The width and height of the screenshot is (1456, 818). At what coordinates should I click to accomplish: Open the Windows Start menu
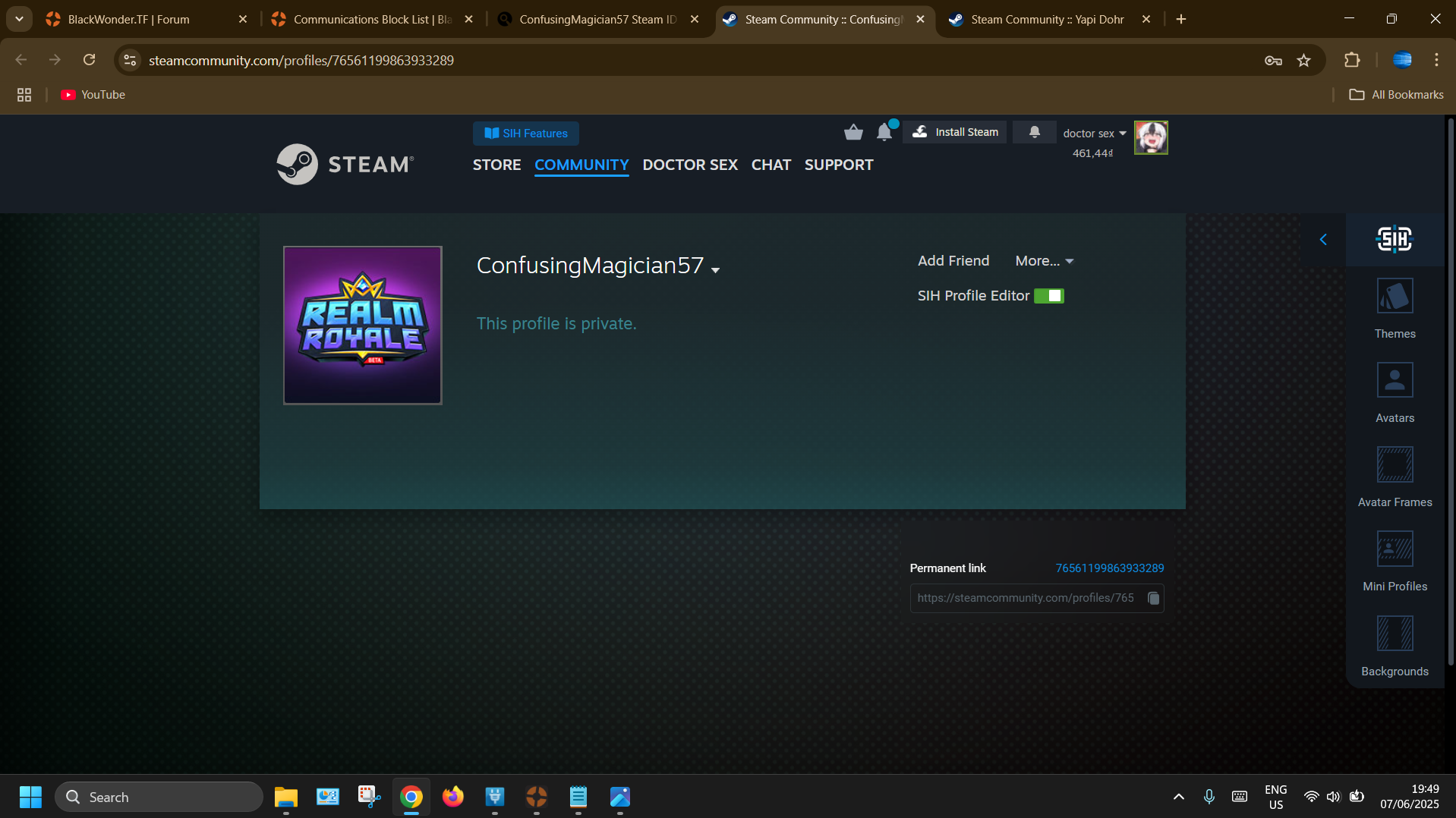tap(30, 797)
